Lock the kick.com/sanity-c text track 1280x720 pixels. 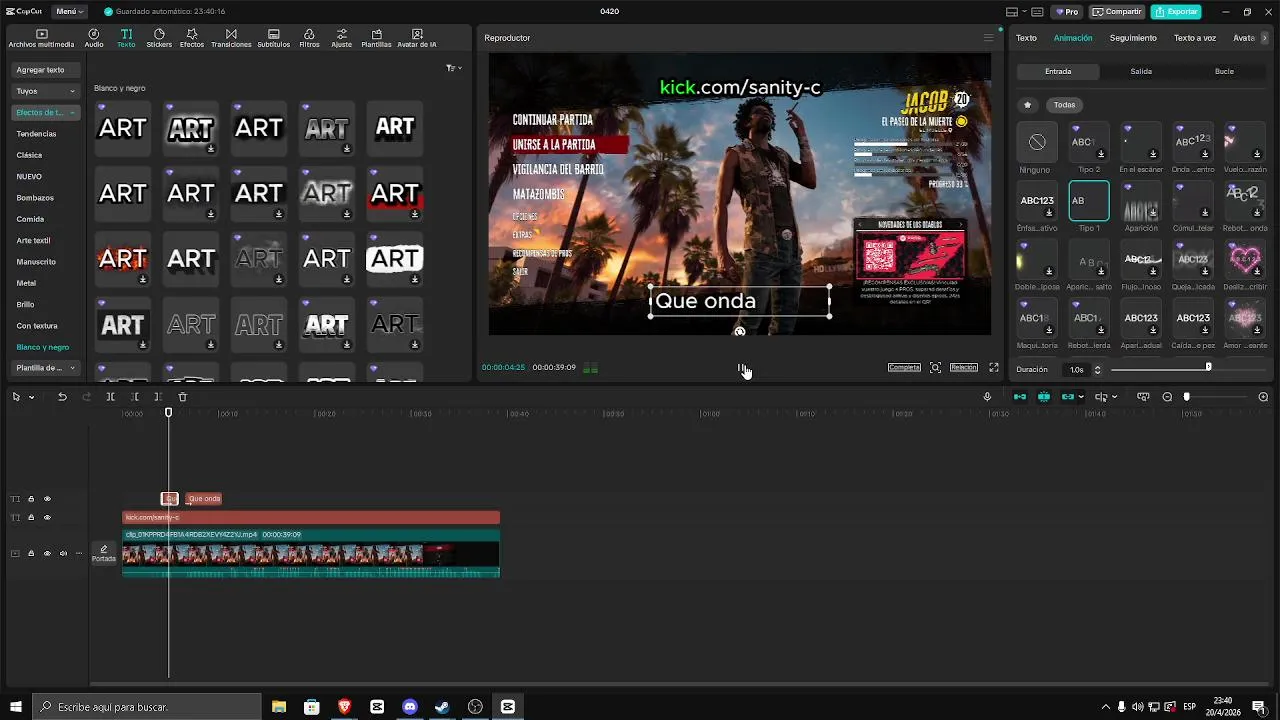click(31, 518)
